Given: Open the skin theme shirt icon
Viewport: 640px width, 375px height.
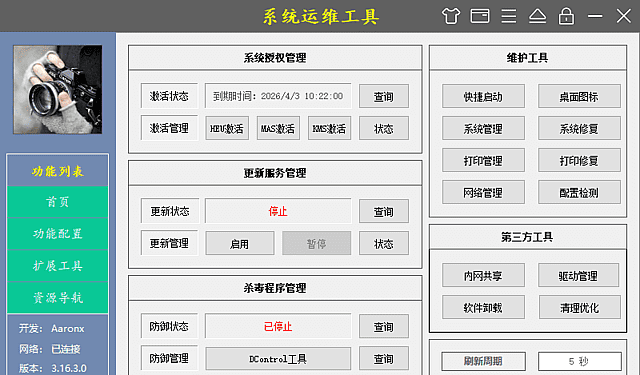Looking at the screenshot, I should (451, 16).
